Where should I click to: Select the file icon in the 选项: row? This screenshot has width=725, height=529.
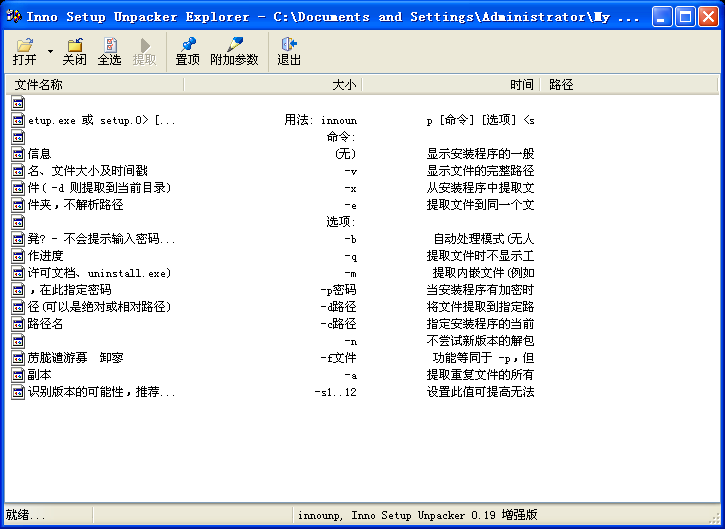coord(18,222)
